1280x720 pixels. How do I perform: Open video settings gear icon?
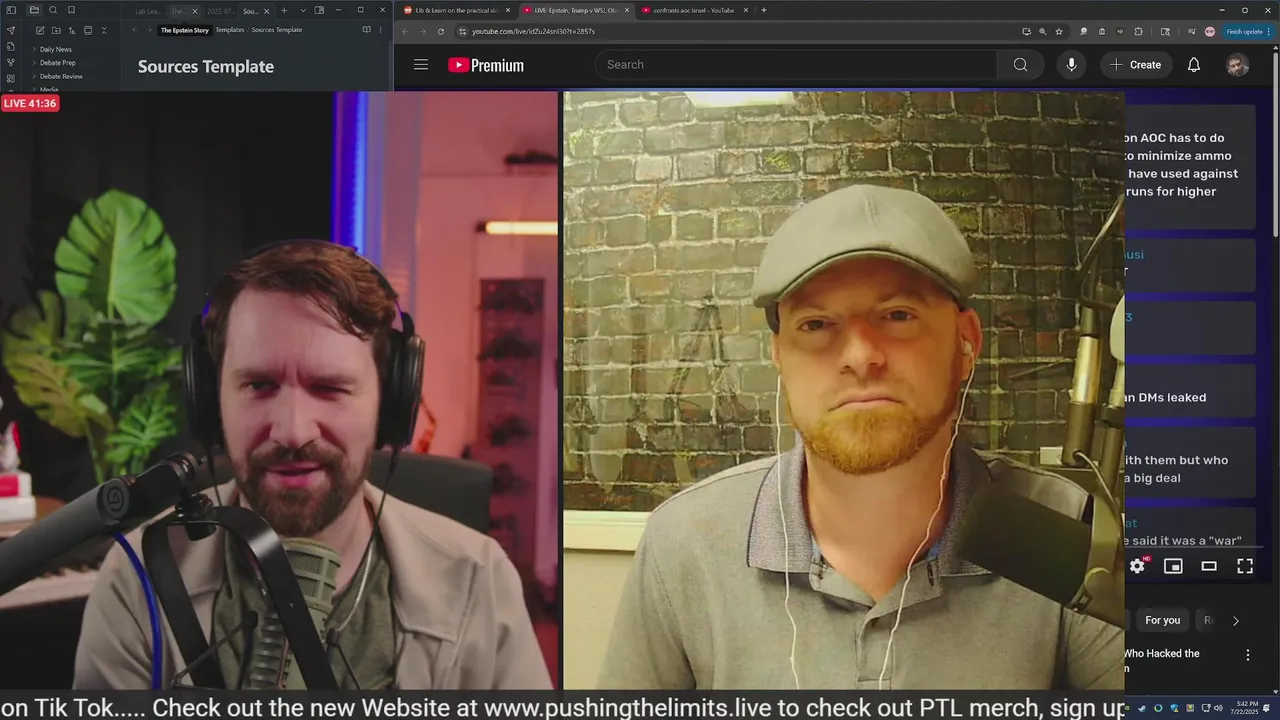tap(1137, 566)
